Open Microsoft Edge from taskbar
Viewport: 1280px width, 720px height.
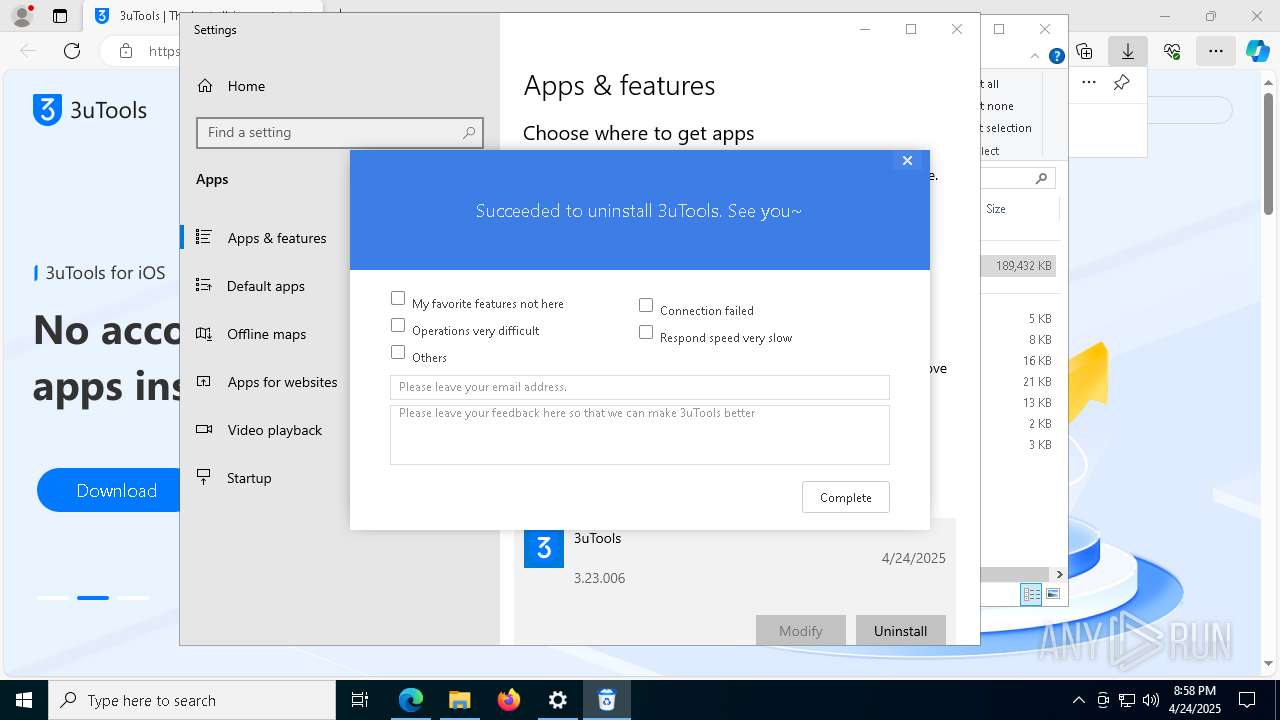(411, 700)
